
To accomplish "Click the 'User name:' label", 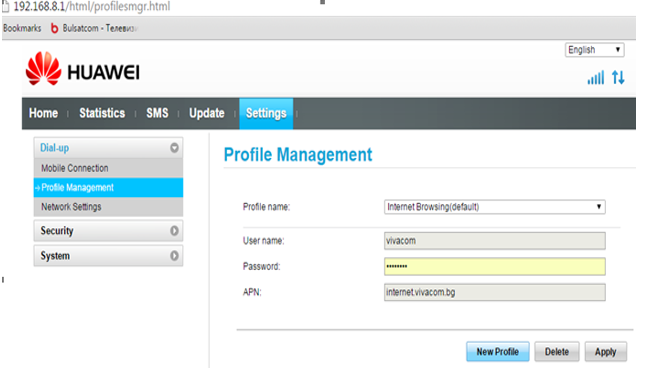I will 263,241.
